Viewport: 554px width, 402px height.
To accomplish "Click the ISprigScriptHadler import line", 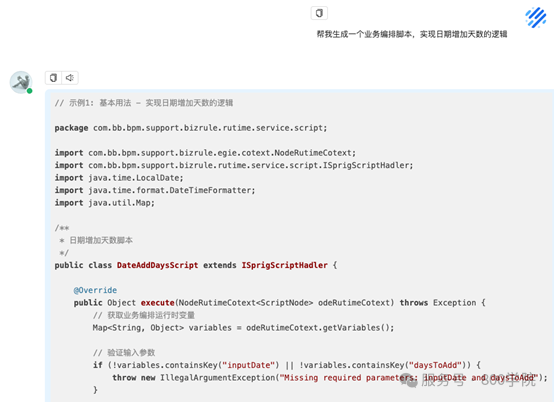I will pos(234,165).
